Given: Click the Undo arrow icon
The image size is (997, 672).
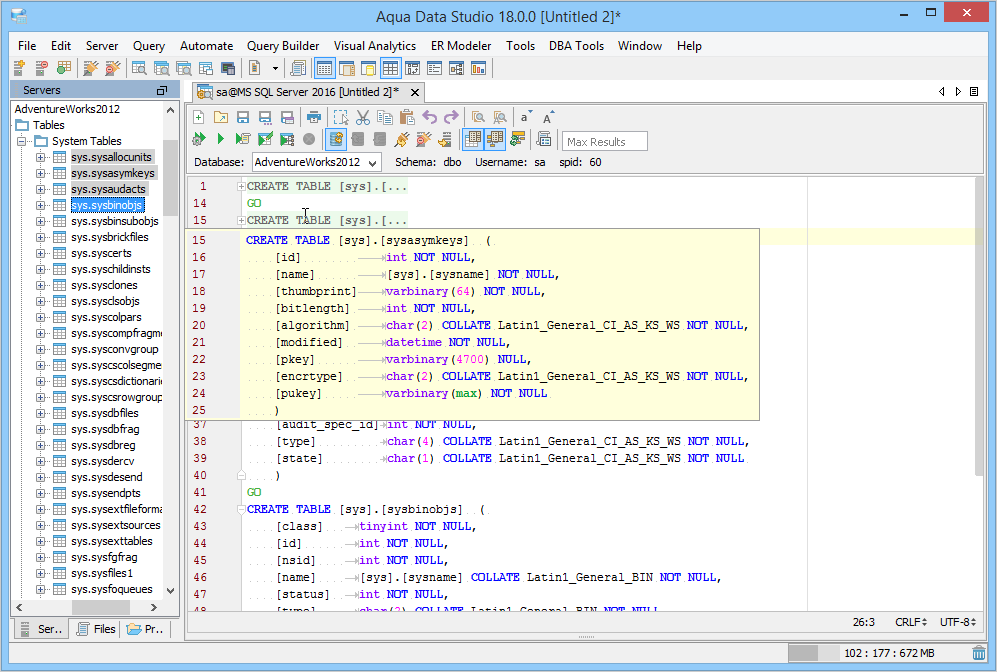Looking at the screenshot, I should point(430,117).
